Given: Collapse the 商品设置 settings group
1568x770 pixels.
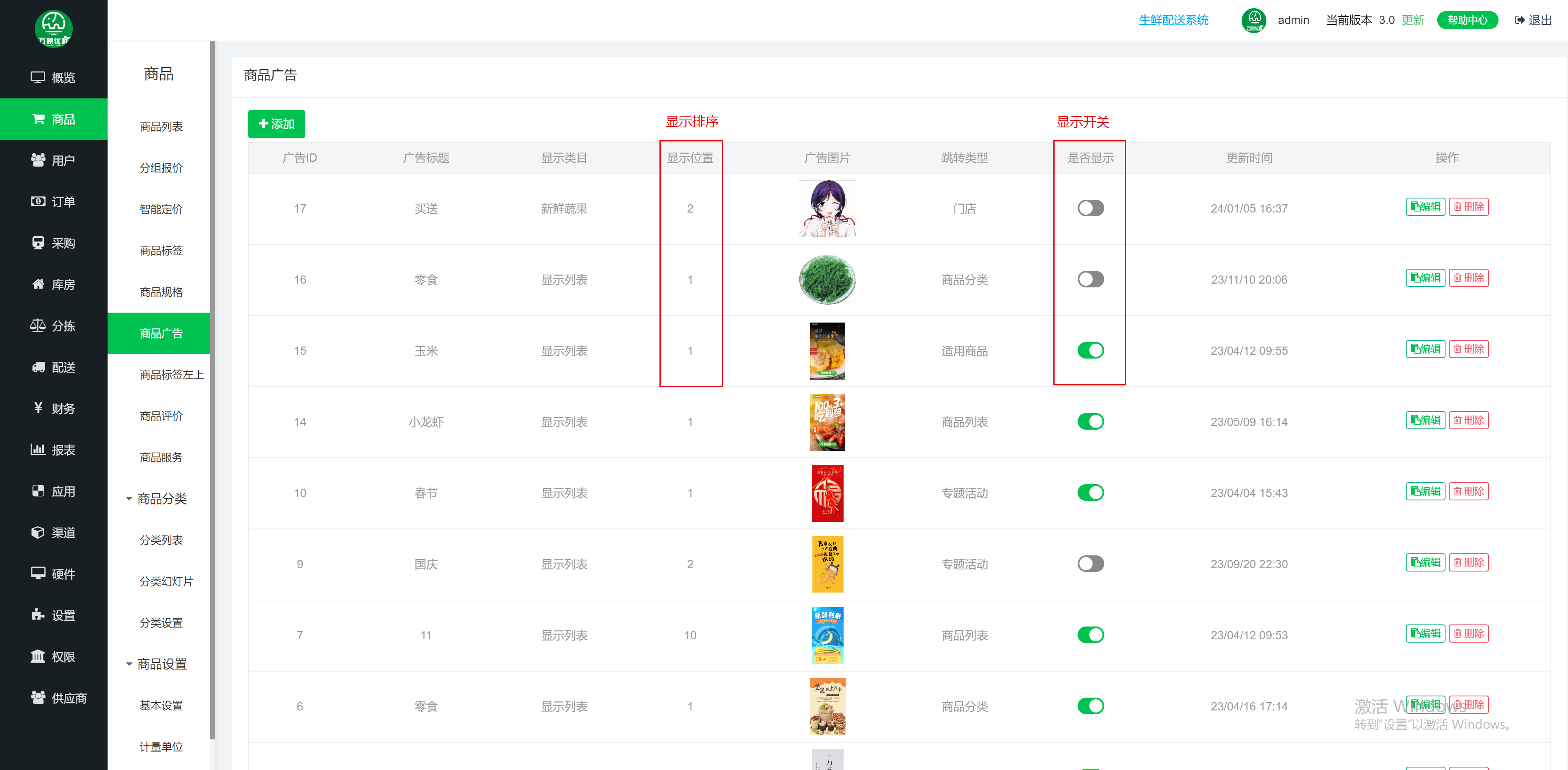Looking at the screenshot, I should [160, 664].
